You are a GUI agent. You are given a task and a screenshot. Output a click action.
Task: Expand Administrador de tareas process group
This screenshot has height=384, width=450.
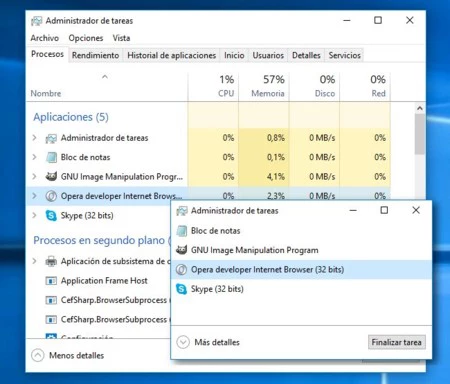pos(34,138)
